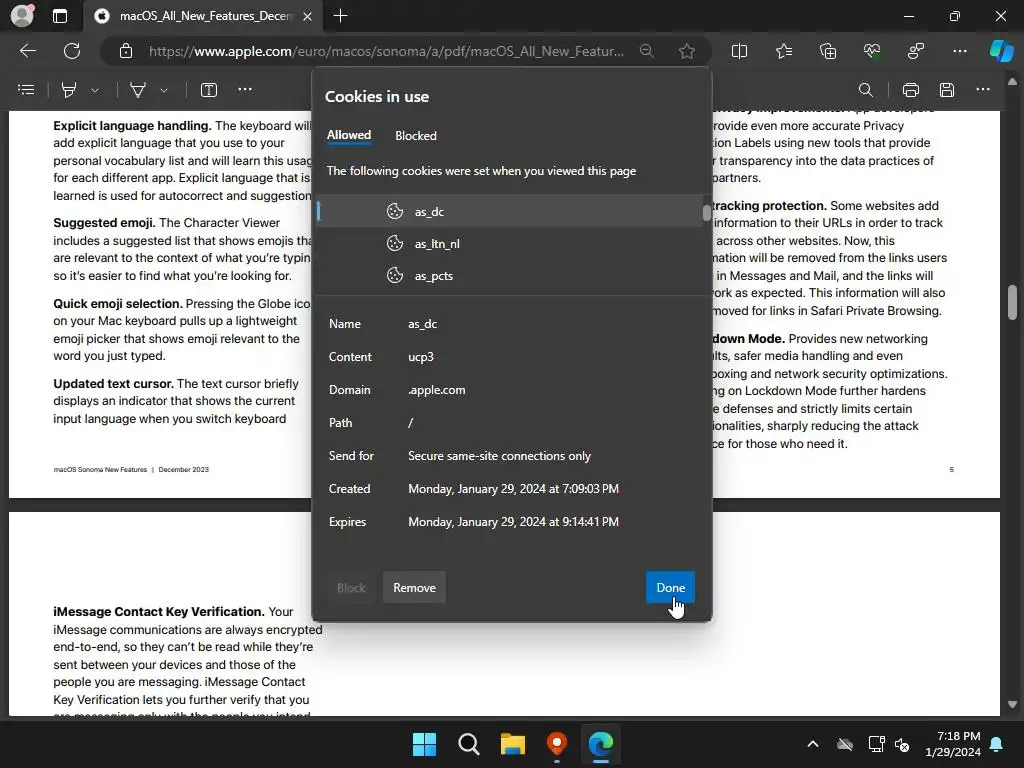The image size is (1024, 768).
Task: Remove the selected as_dc cookie
Action: pos(414,587)
